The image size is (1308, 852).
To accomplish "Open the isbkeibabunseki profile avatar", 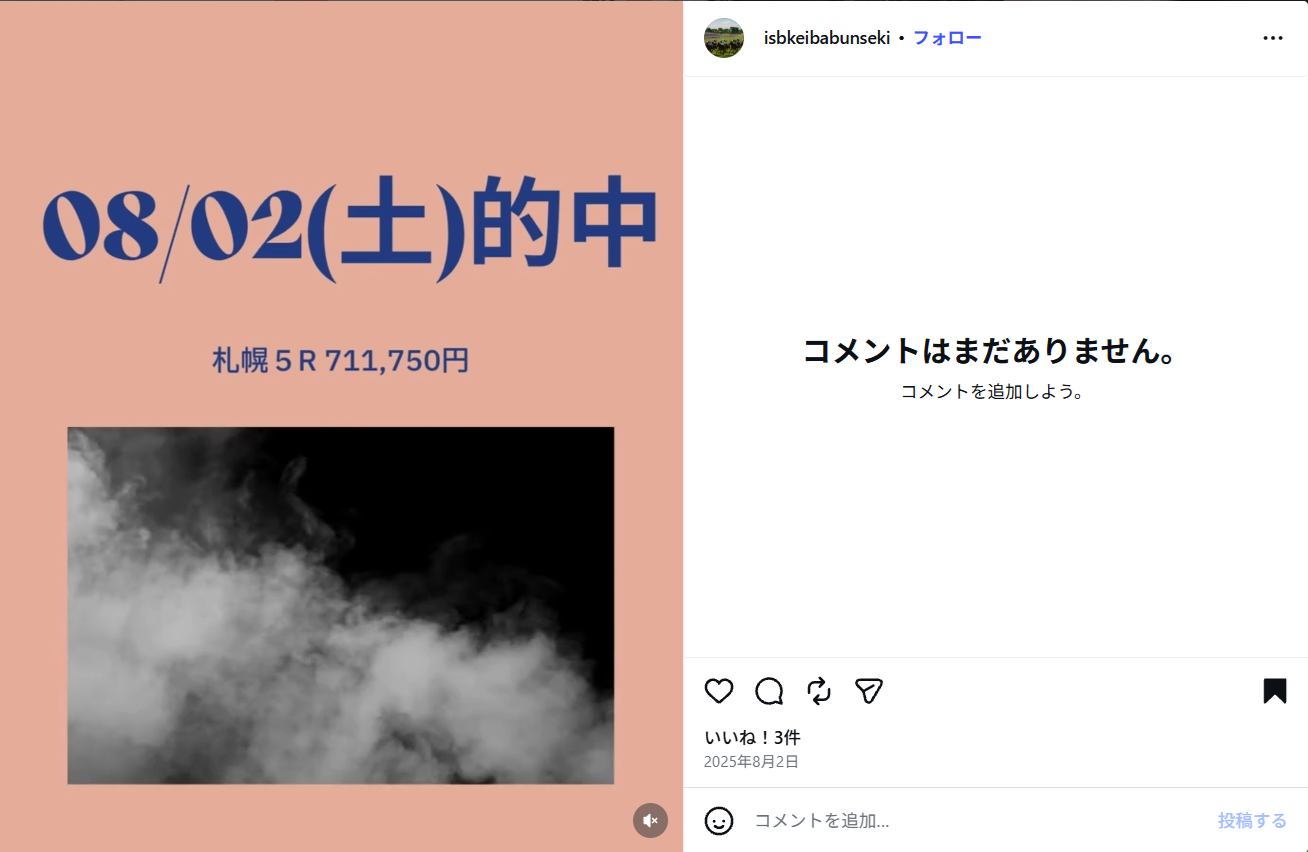I will tap(724, 38).
